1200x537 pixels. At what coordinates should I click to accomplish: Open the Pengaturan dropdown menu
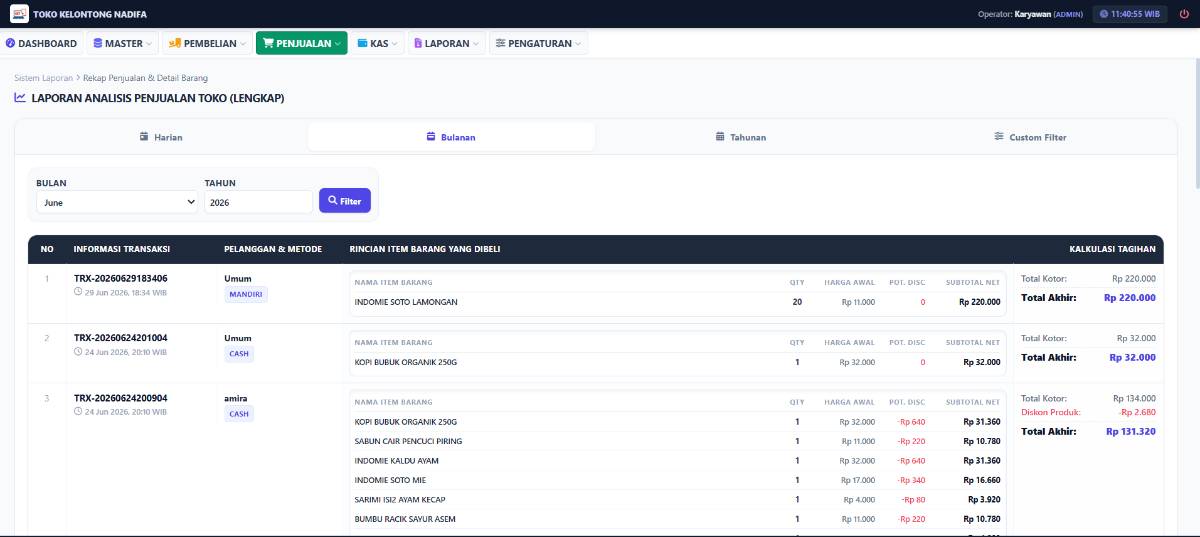point(540,43)
